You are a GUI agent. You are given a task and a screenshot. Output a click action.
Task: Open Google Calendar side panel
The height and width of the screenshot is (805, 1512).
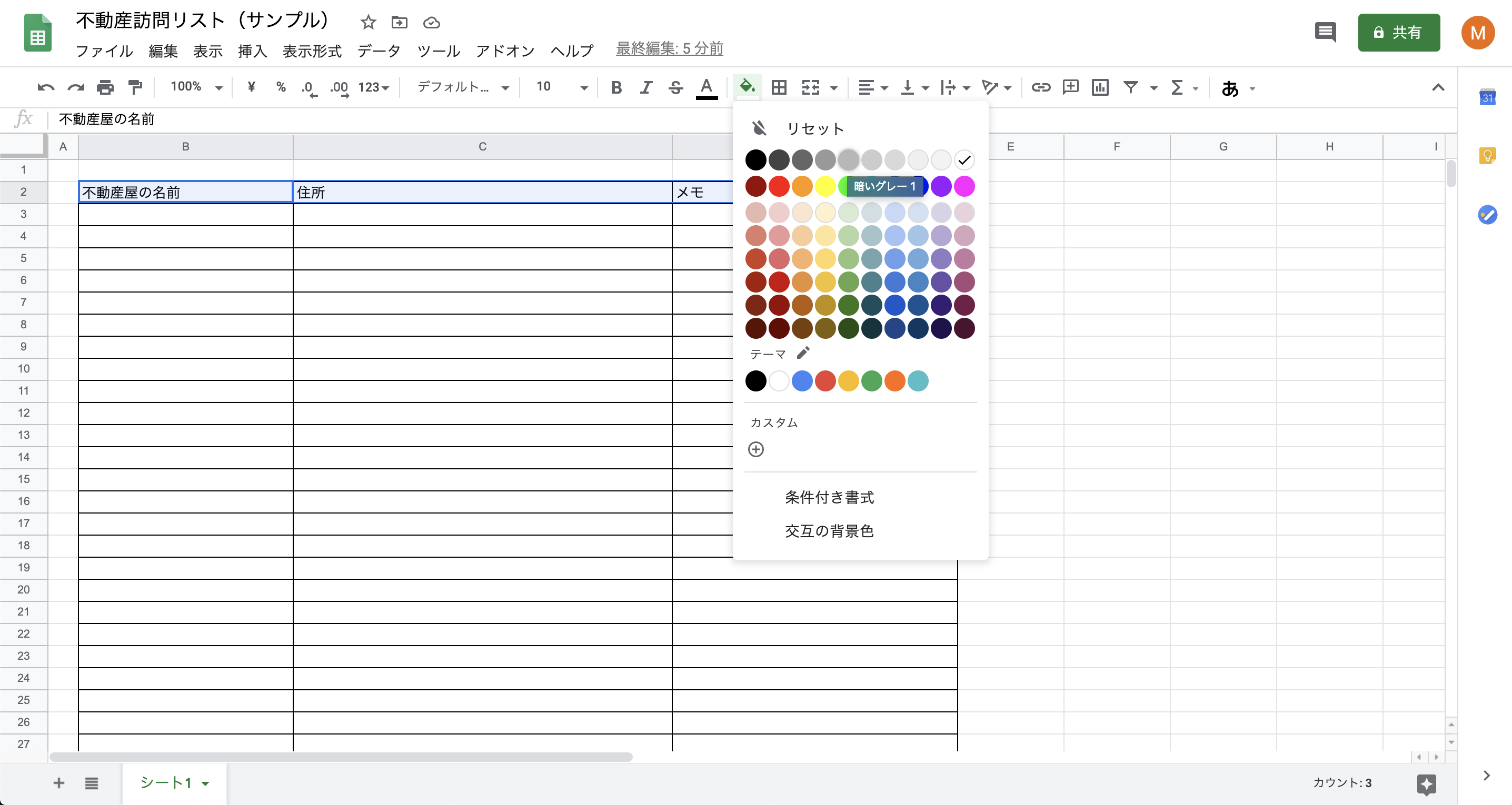coord(1487,97)
